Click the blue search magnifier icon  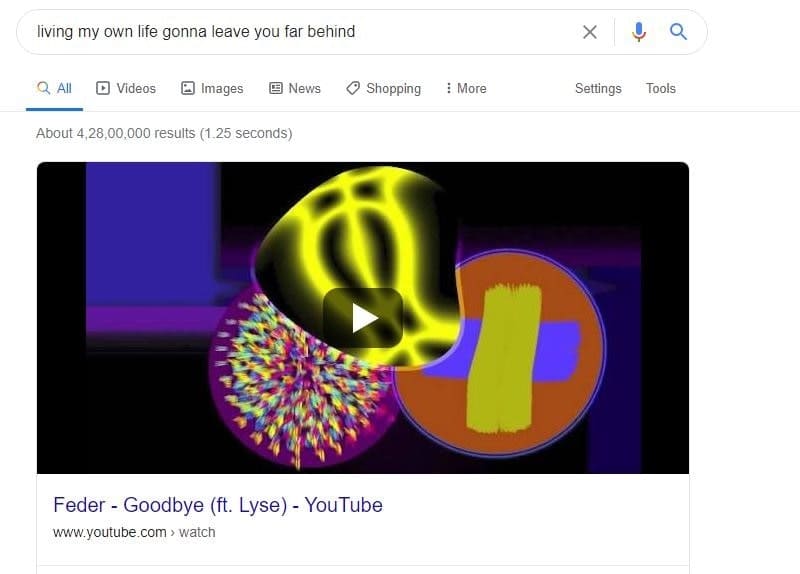[678, 32]
